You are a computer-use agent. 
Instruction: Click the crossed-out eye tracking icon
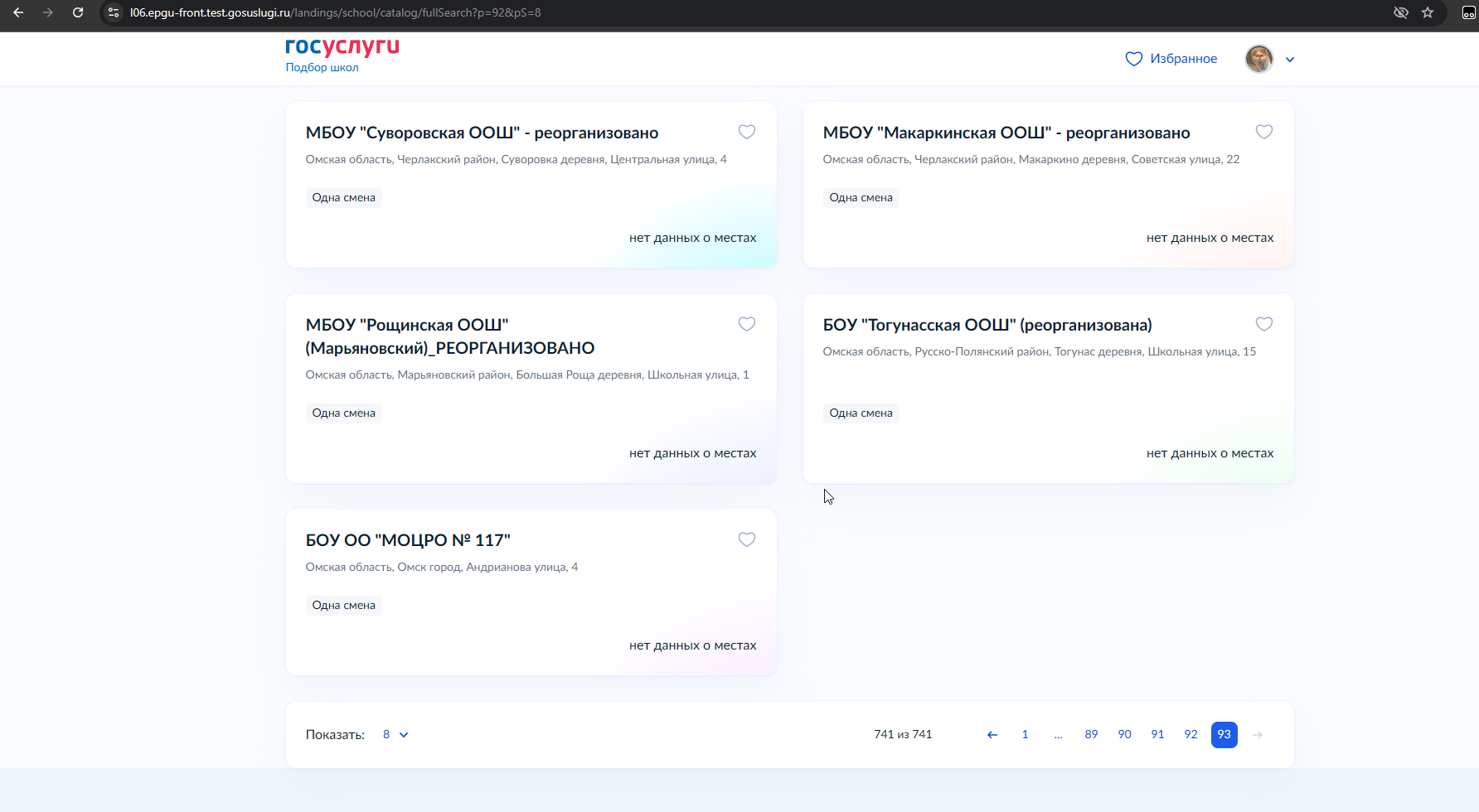(x=1401, y=12)
